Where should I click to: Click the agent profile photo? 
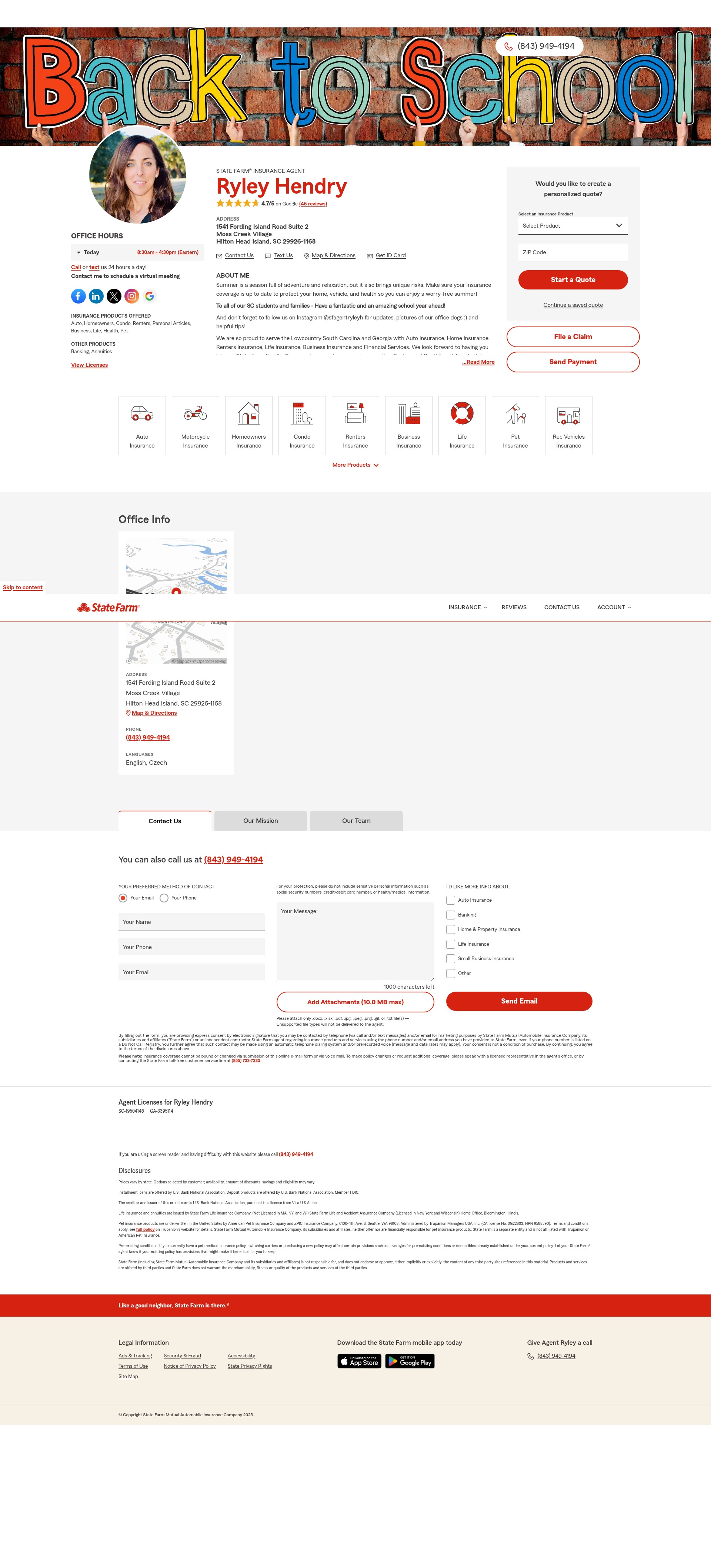[x=138, y=175]
